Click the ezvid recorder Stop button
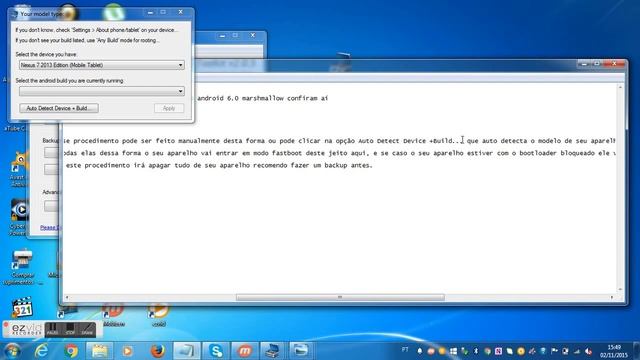The image size is (640, 360). (x=70, y=329)
